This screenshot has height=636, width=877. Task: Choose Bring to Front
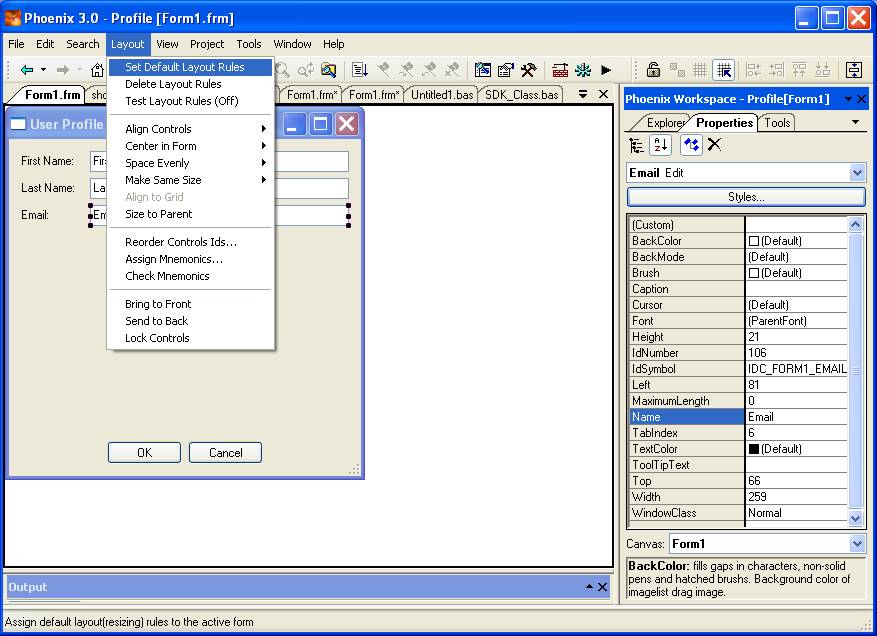190,304
